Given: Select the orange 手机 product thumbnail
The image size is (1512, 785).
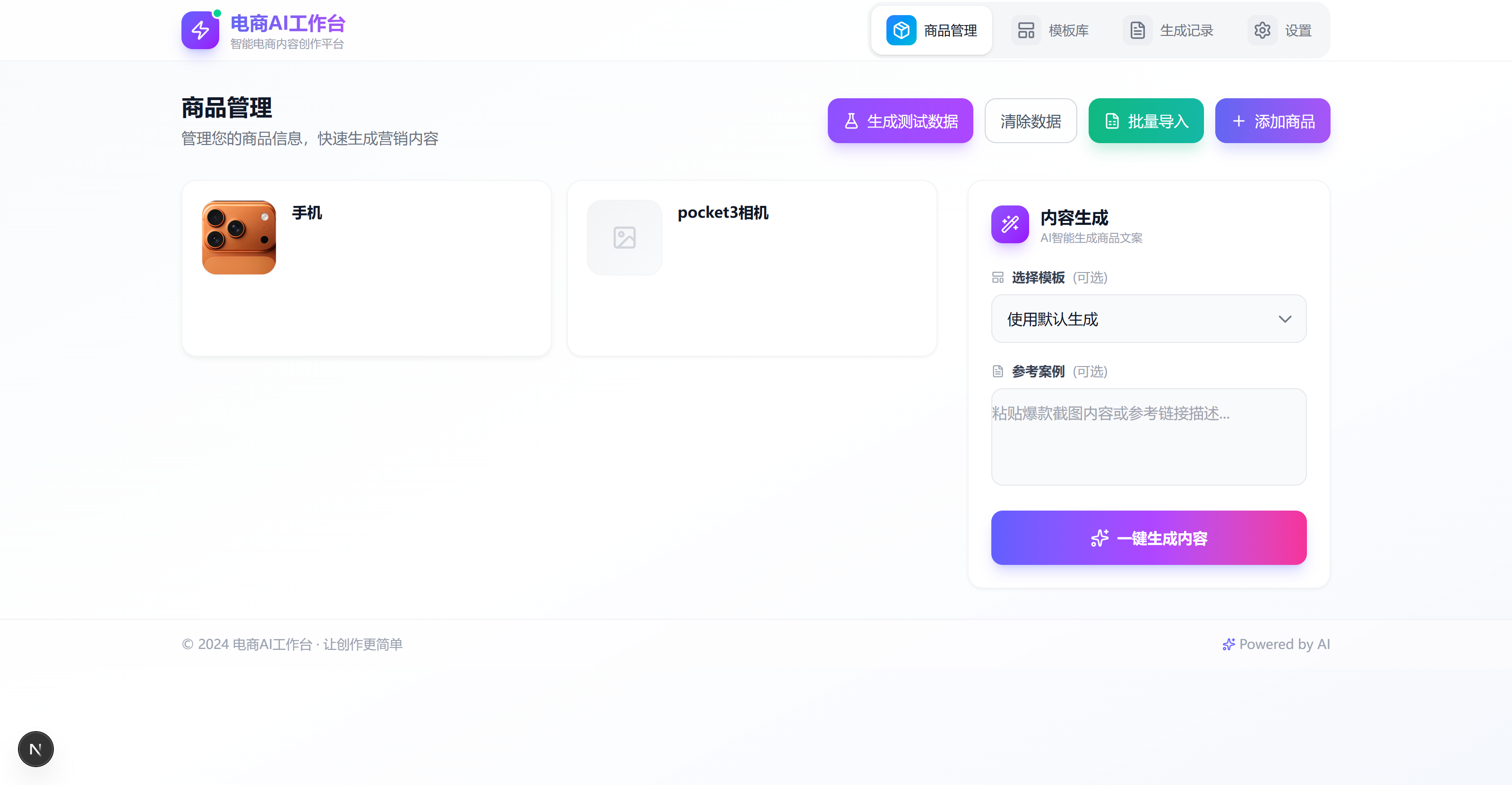Looking at the screenshot, I should tap(239, 238).
